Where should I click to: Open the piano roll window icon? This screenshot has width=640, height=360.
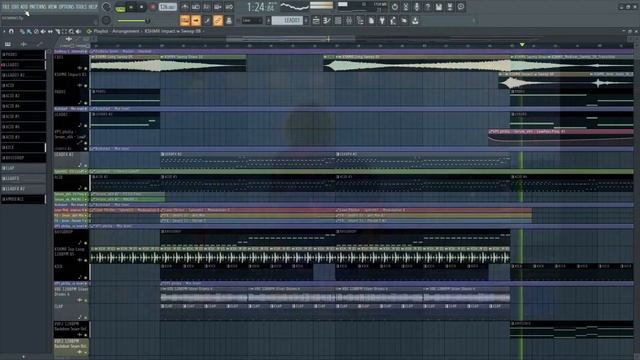[327, 20]
